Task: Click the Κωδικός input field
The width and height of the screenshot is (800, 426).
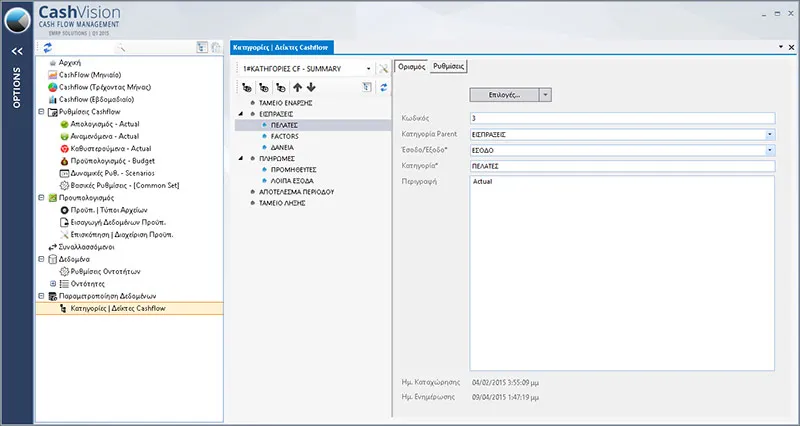Action: [622, 118]
